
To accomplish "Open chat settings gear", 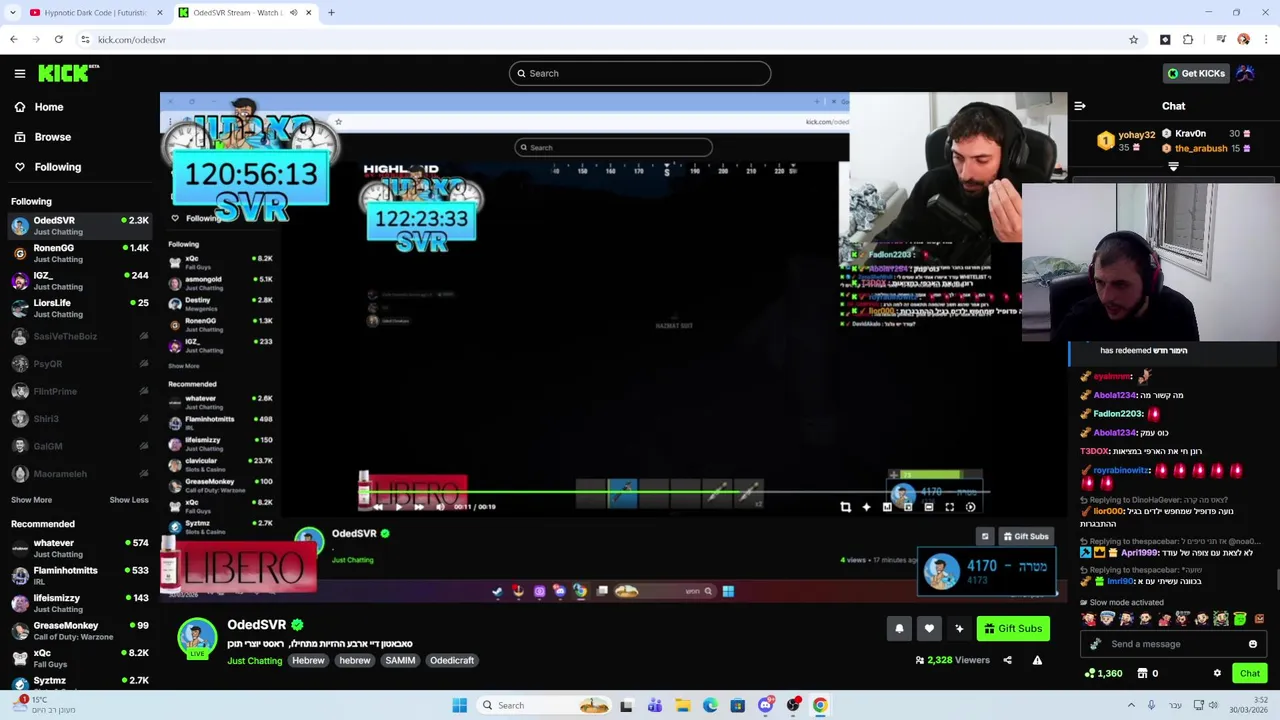I will pyautogui.click(x=1217, y=673).
